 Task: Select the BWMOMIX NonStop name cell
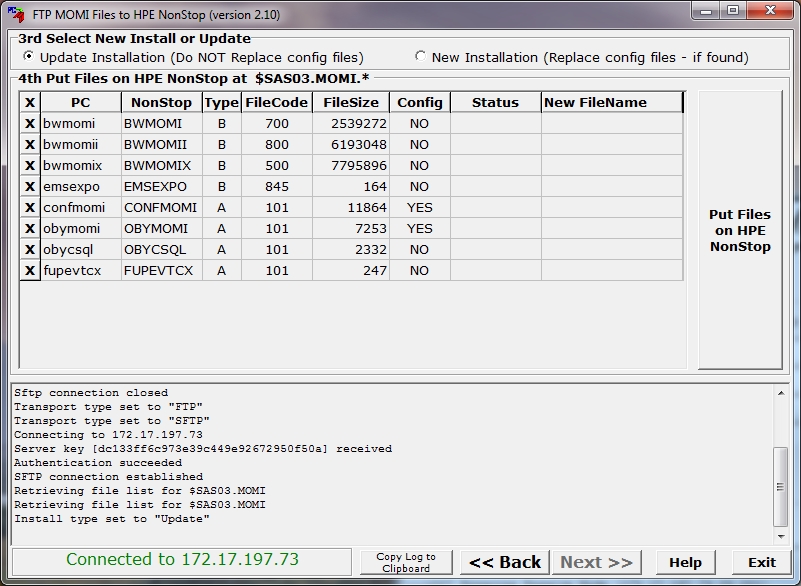pos(161,166)
